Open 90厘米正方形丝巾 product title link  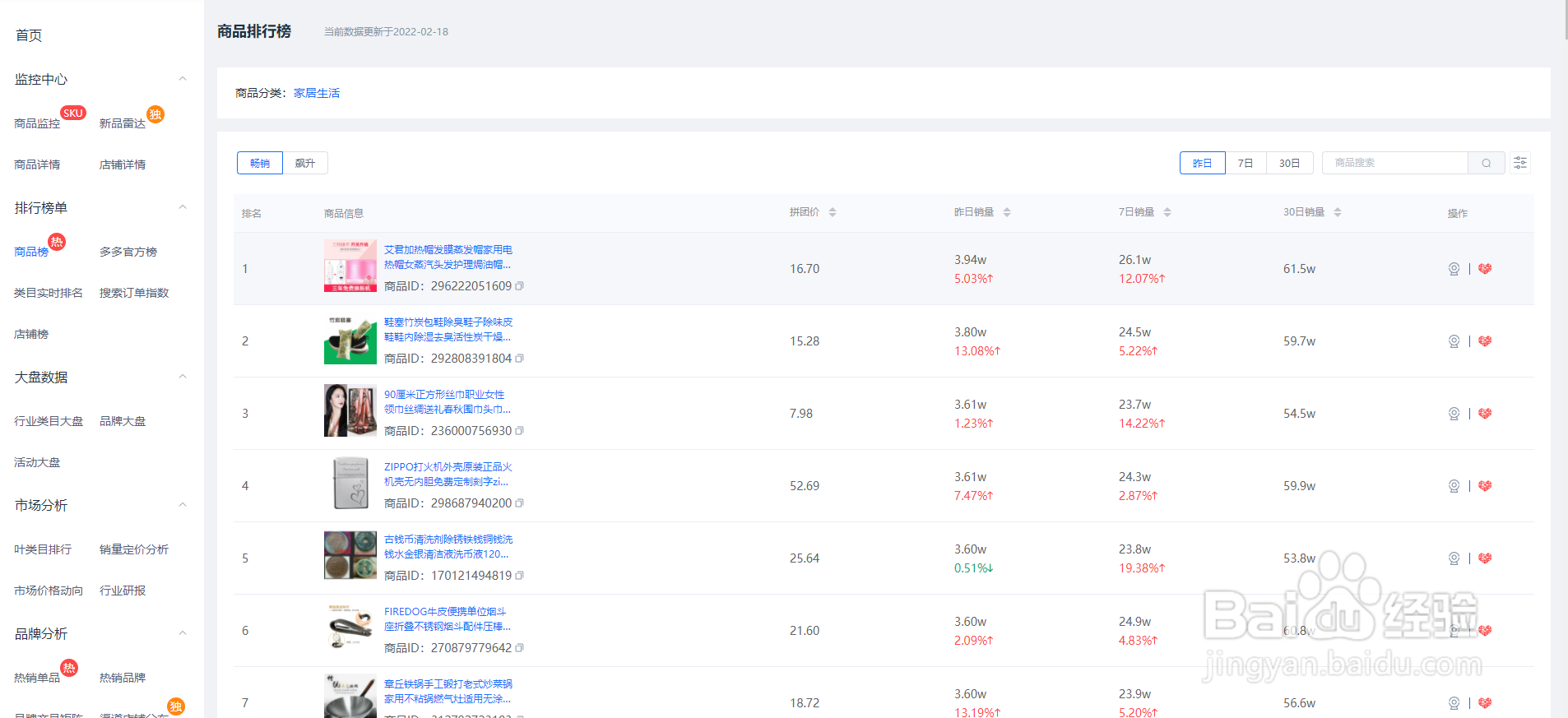point(448,402)
